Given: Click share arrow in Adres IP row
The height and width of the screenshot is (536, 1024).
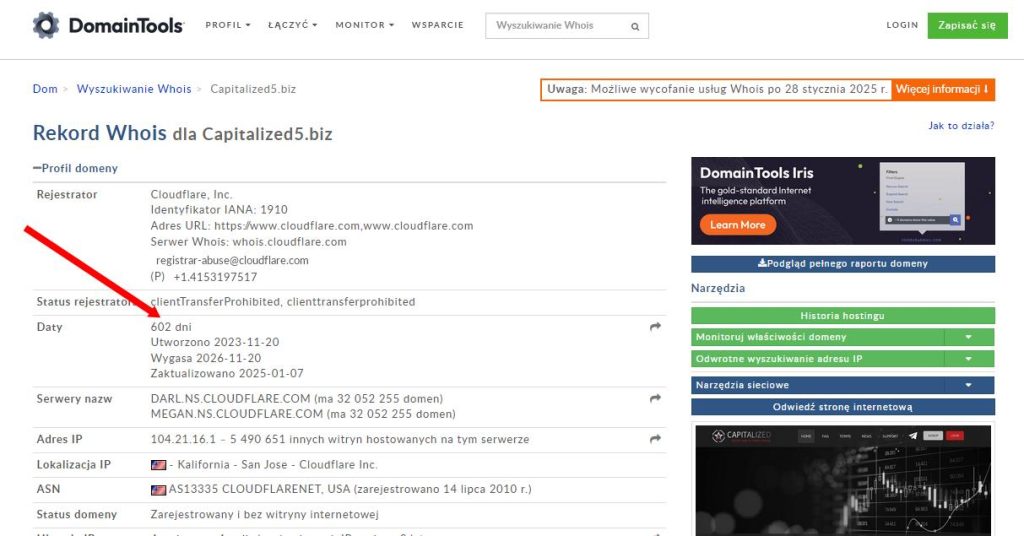Looking at the screenshot, I should [655, 439].
